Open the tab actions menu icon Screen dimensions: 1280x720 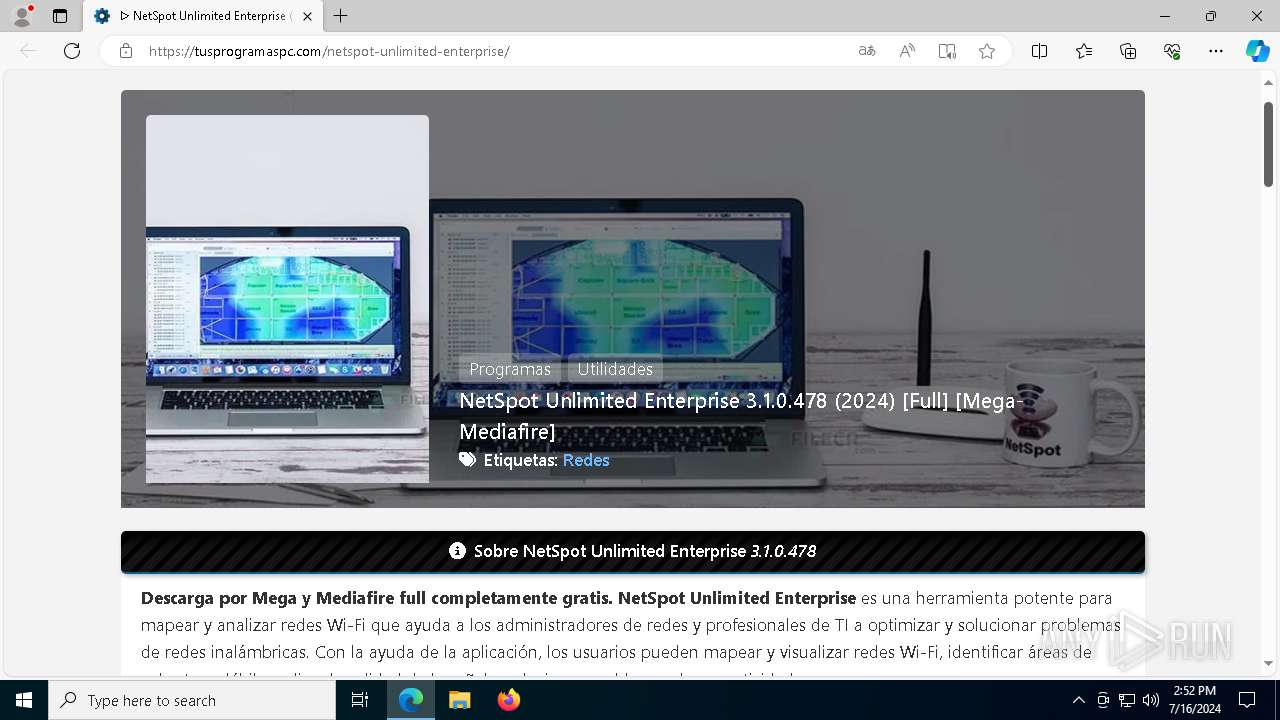click(60, 16)
